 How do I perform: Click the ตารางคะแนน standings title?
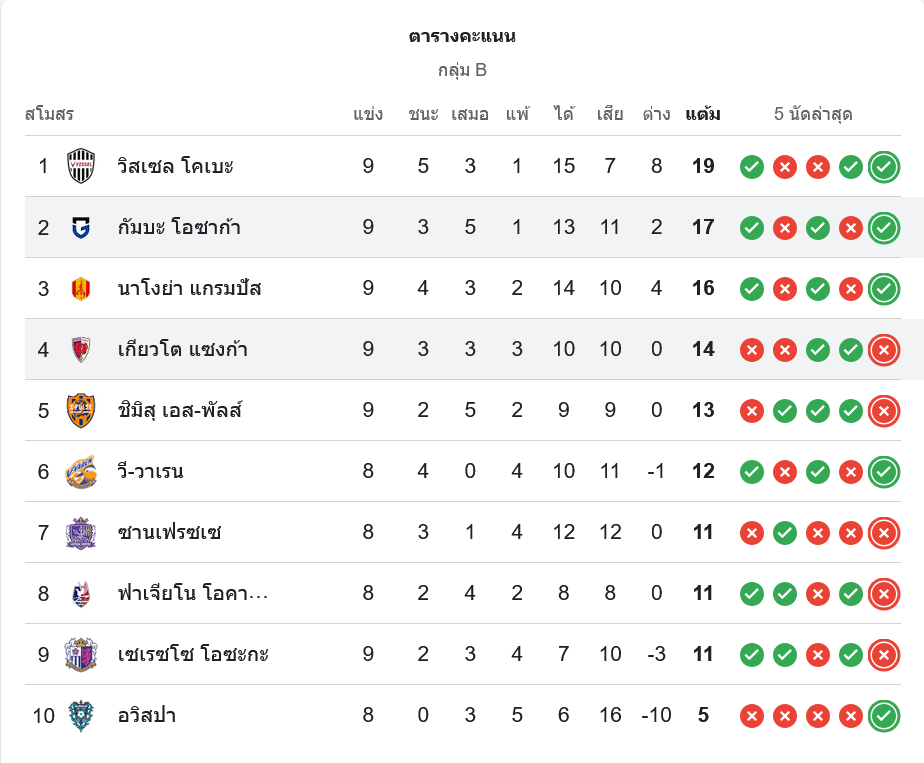tap(462, 37)
